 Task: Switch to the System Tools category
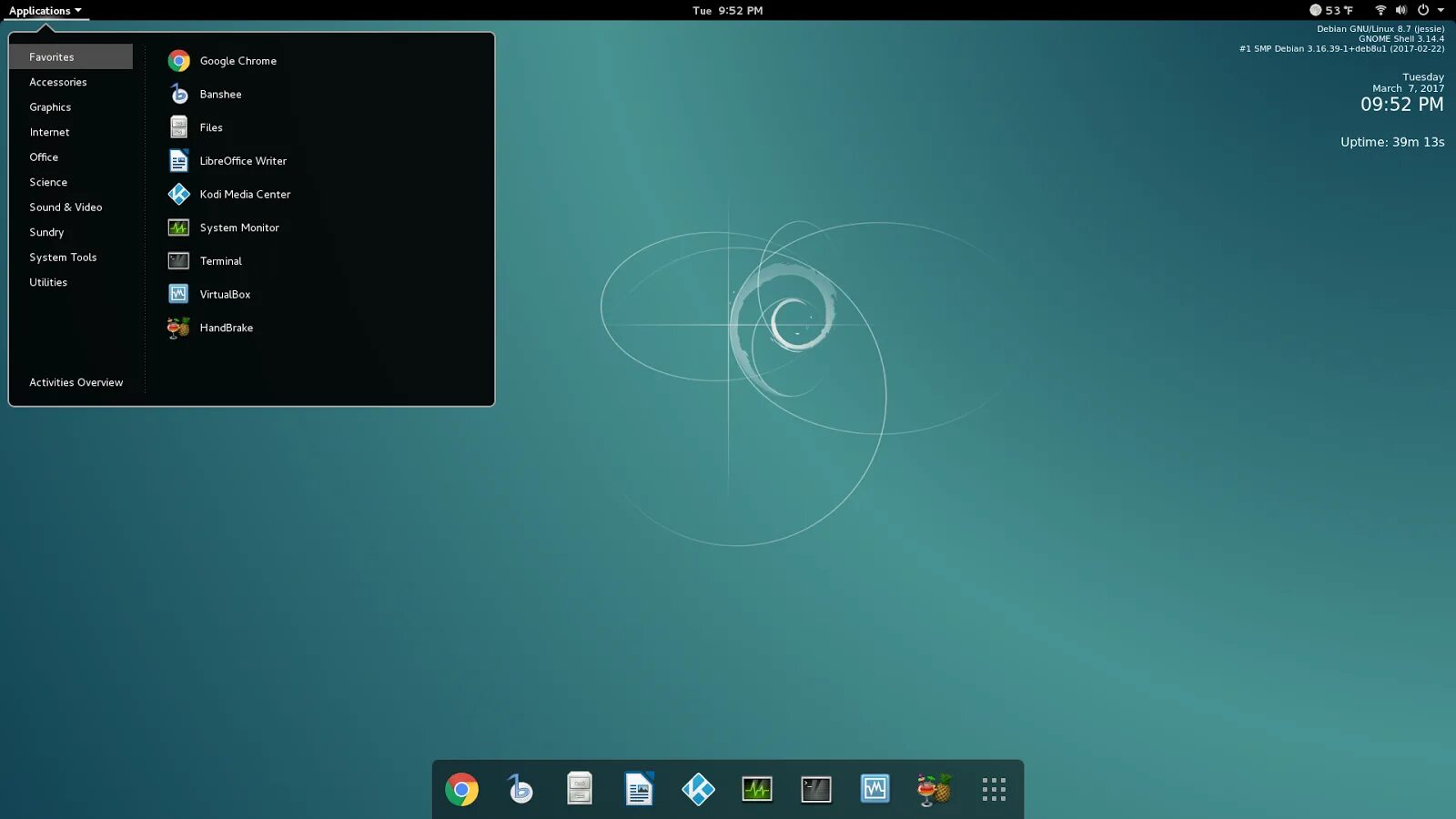(63, 258)
